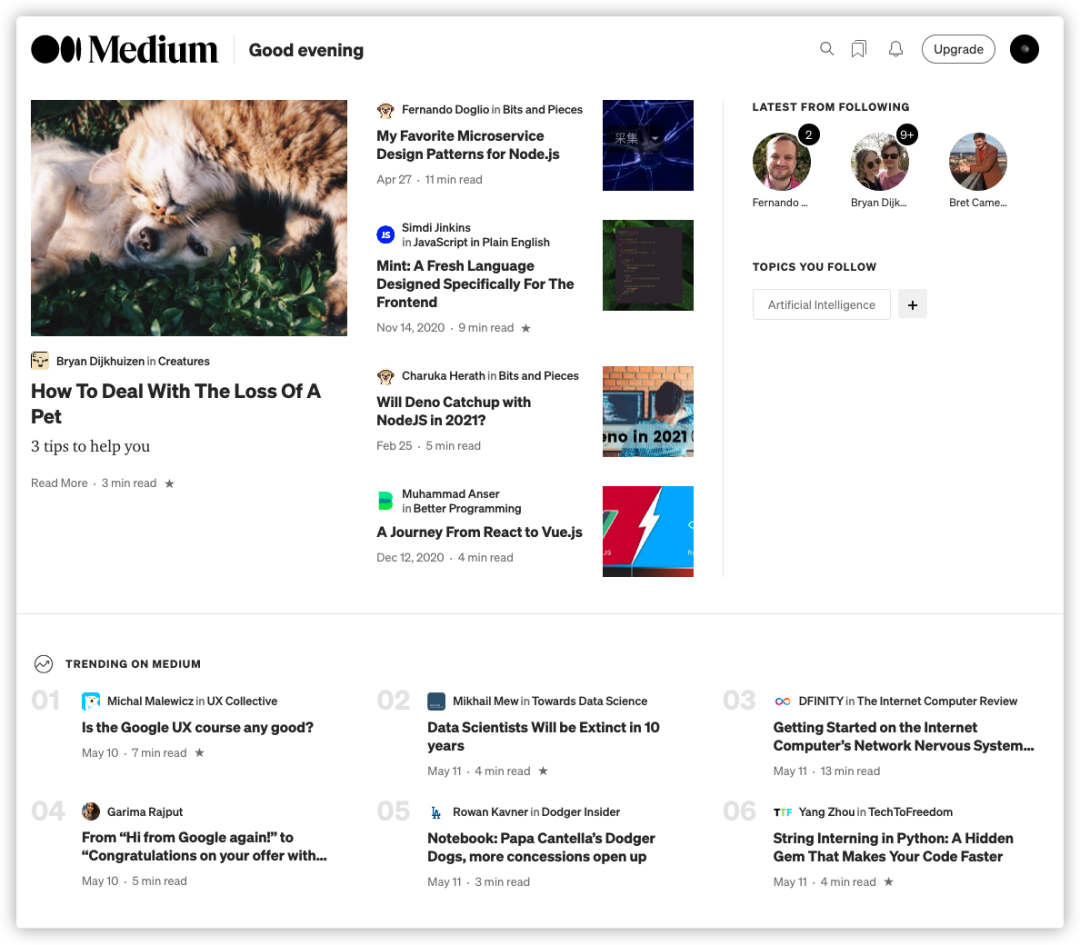Open the blue network thumbnail for Microservice article
This screenshot has height=945, width=1080.
648,145
